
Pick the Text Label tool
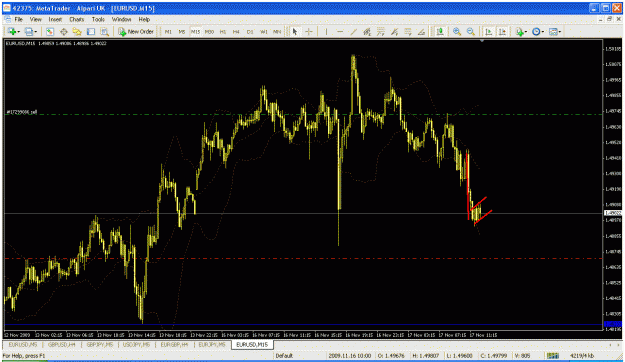(x=408, y=31)
